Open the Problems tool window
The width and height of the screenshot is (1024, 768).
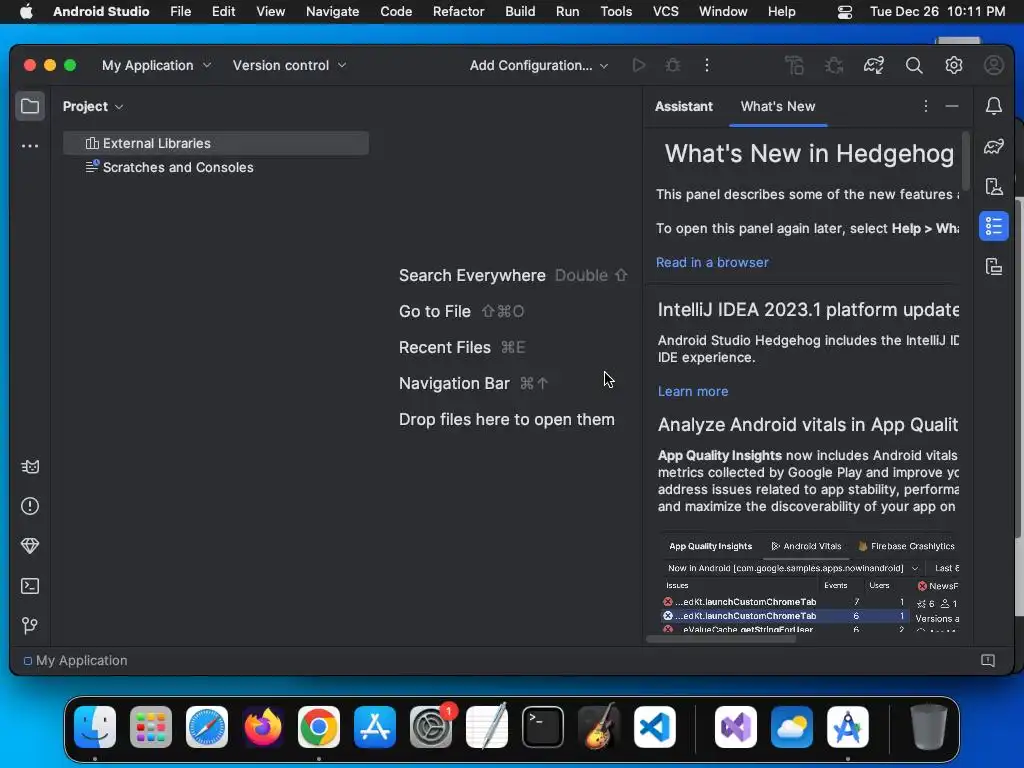pos(30,506)
